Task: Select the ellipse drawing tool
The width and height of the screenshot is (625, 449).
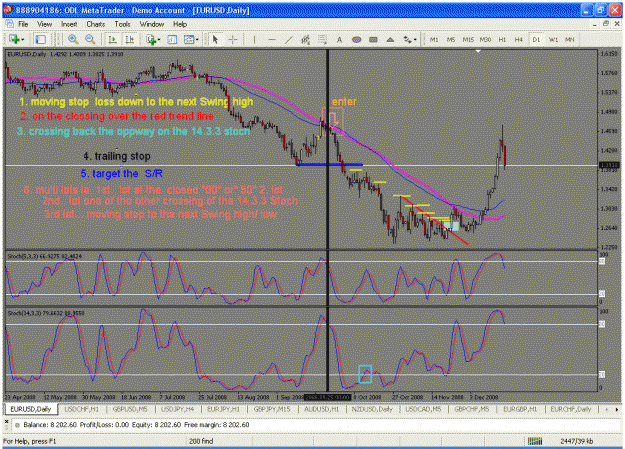Action: (x=356, y=39)
